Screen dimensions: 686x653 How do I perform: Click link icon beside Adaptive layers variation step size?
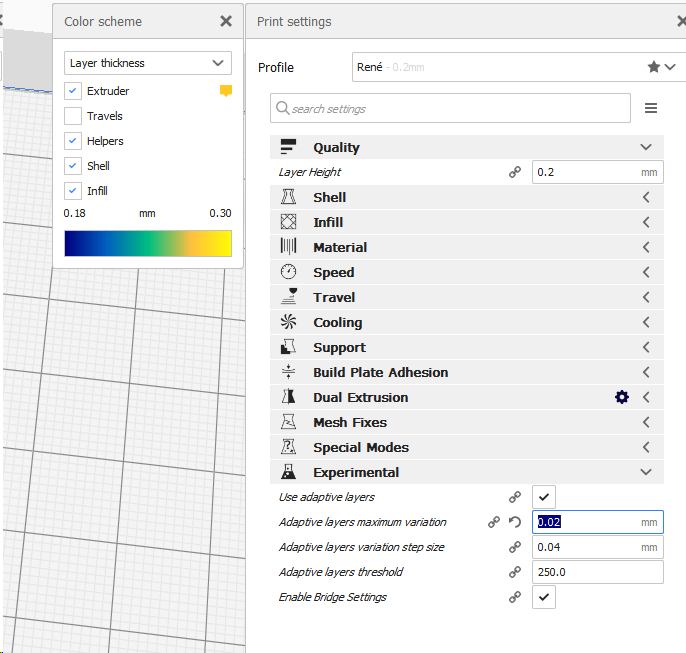click(515, 547)
